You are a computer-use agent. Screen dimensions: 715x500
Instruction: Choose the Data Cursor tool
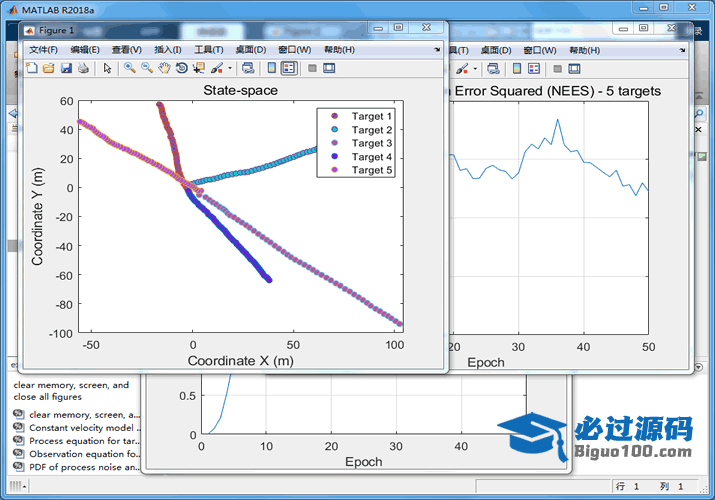pyautogui.click(x=198, y=68)
